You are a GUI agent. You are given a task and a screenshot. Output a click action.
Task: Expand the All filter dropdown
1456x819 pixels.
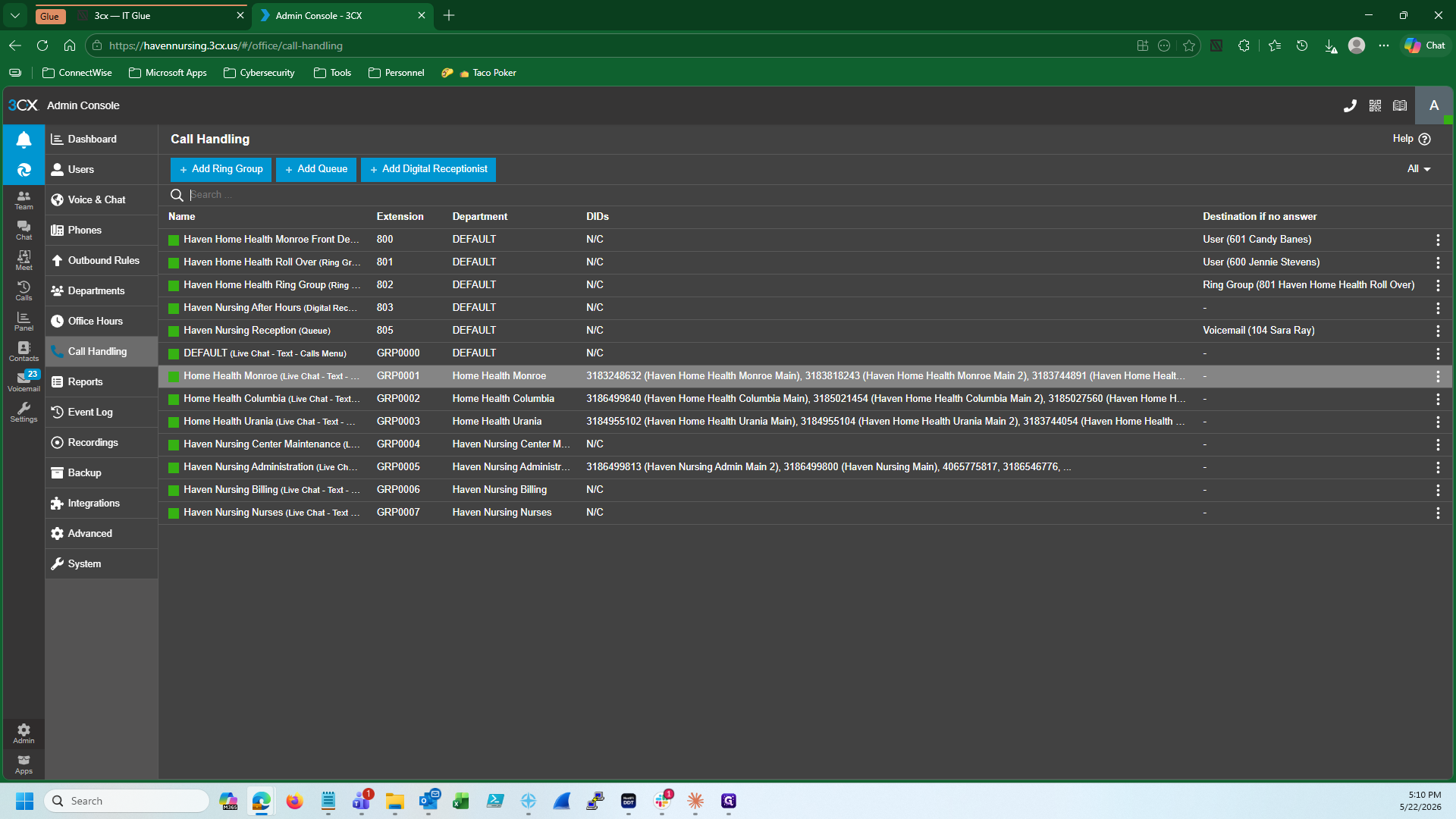[1419, 169]
